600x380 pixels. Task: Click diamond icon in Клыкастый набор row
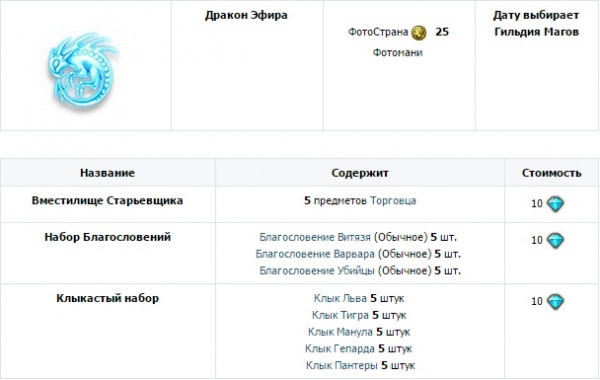tap(555, 302)
